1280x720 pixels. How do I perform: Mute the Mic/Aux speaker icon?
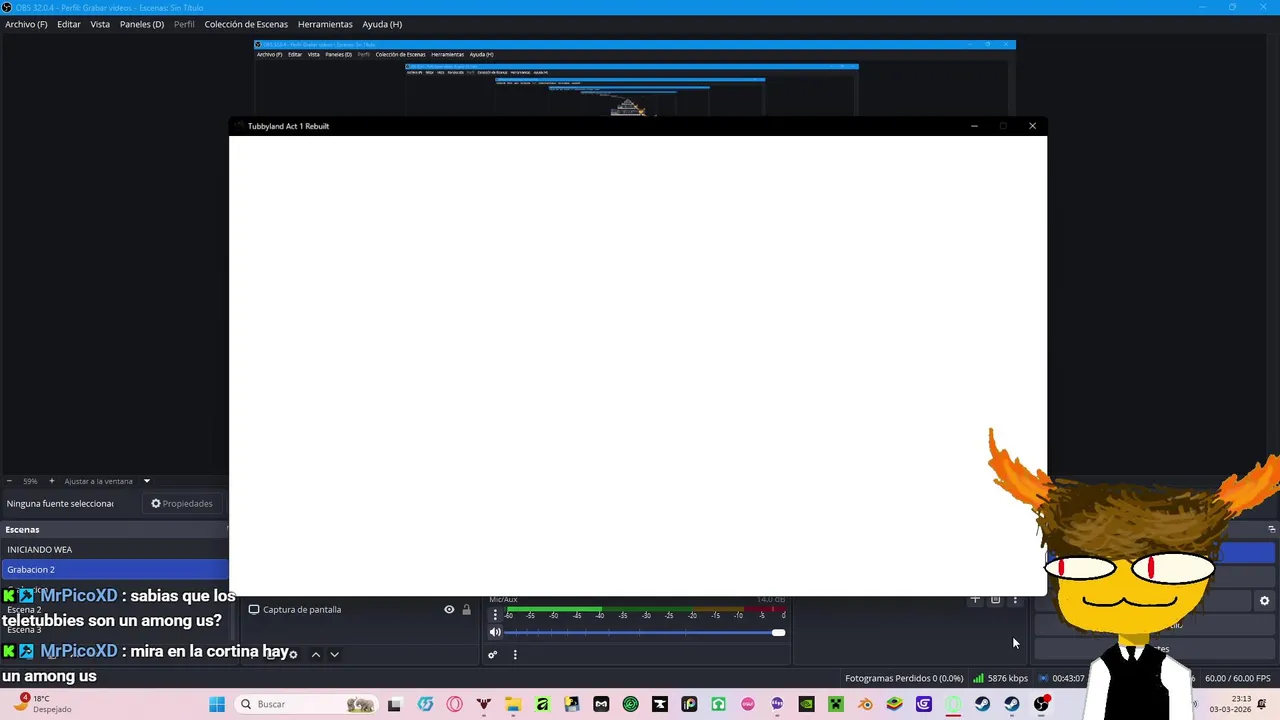click(x=495, y=632)
